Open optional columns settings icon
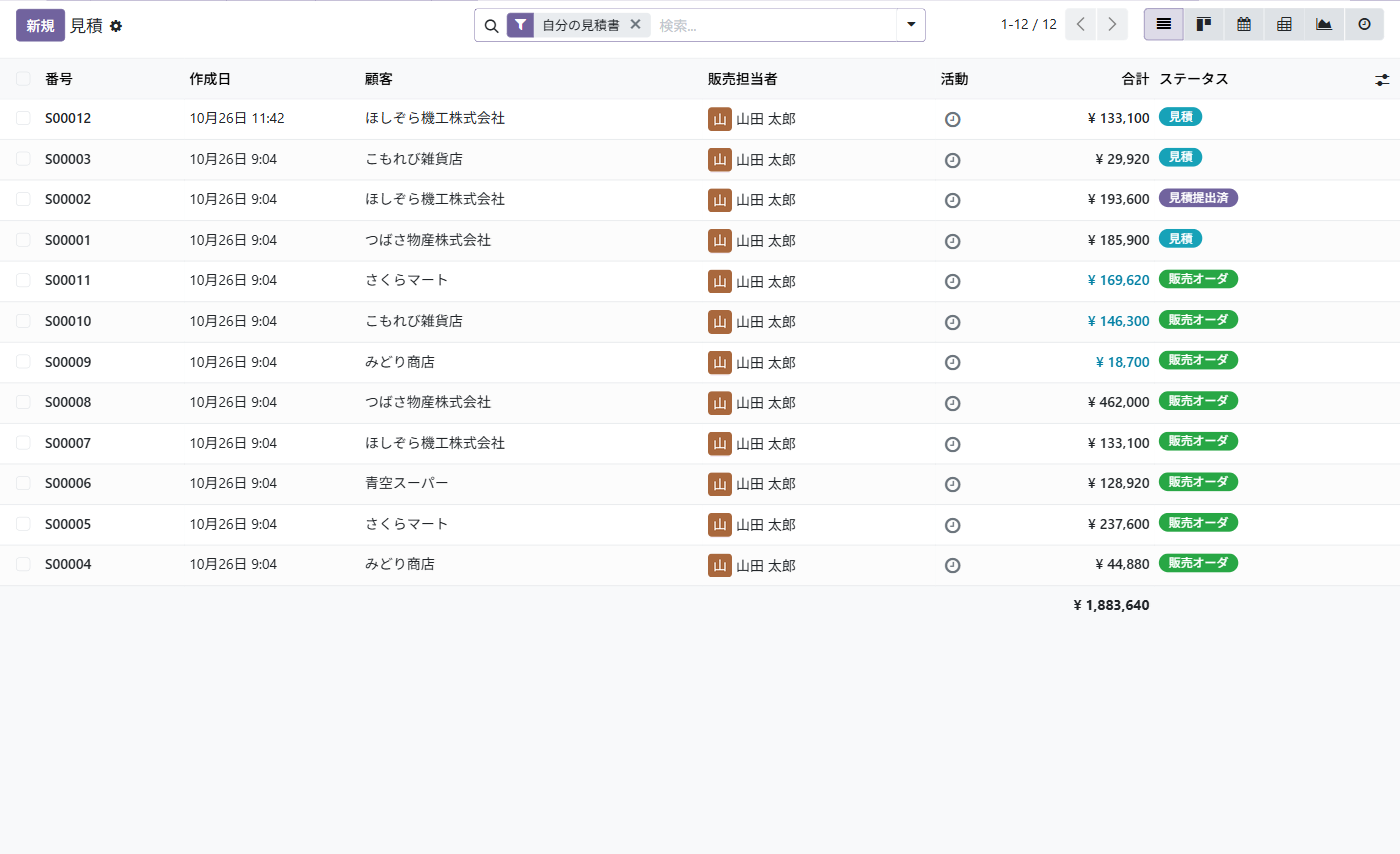1400x854 pixels. pos(1382,79)
